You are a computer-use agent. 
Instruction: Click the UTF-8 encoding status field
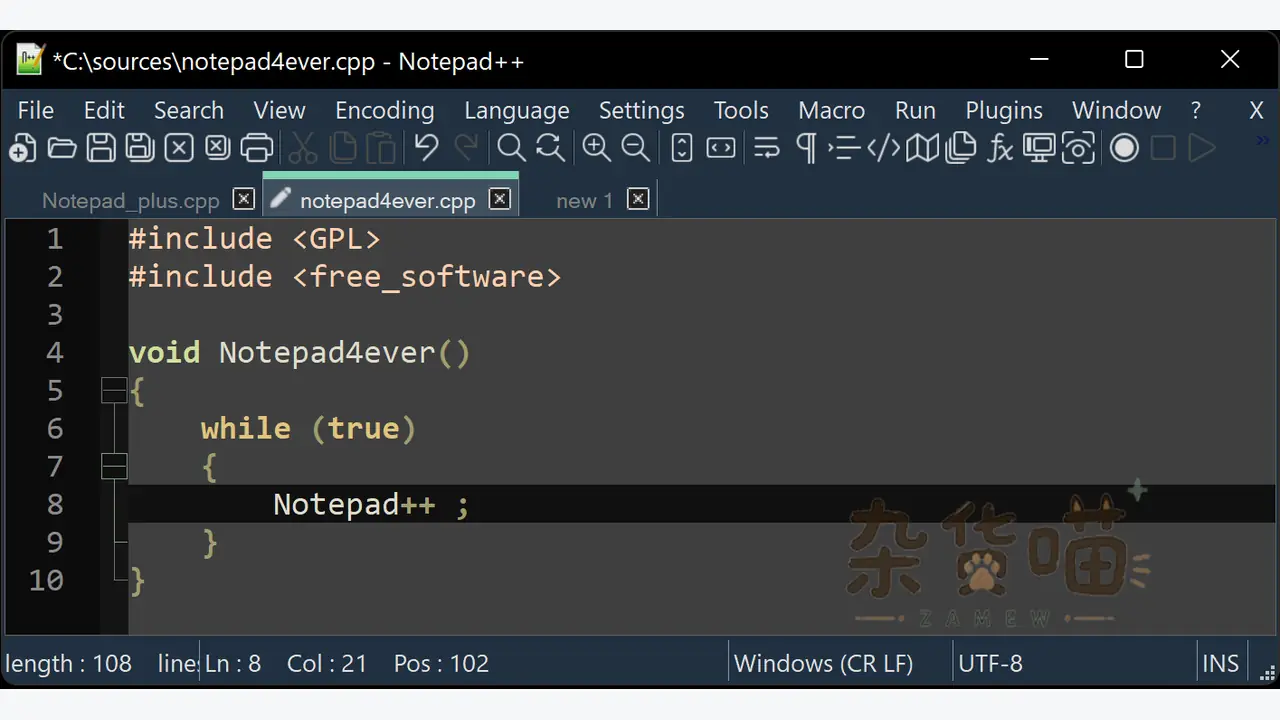(991, 663)
